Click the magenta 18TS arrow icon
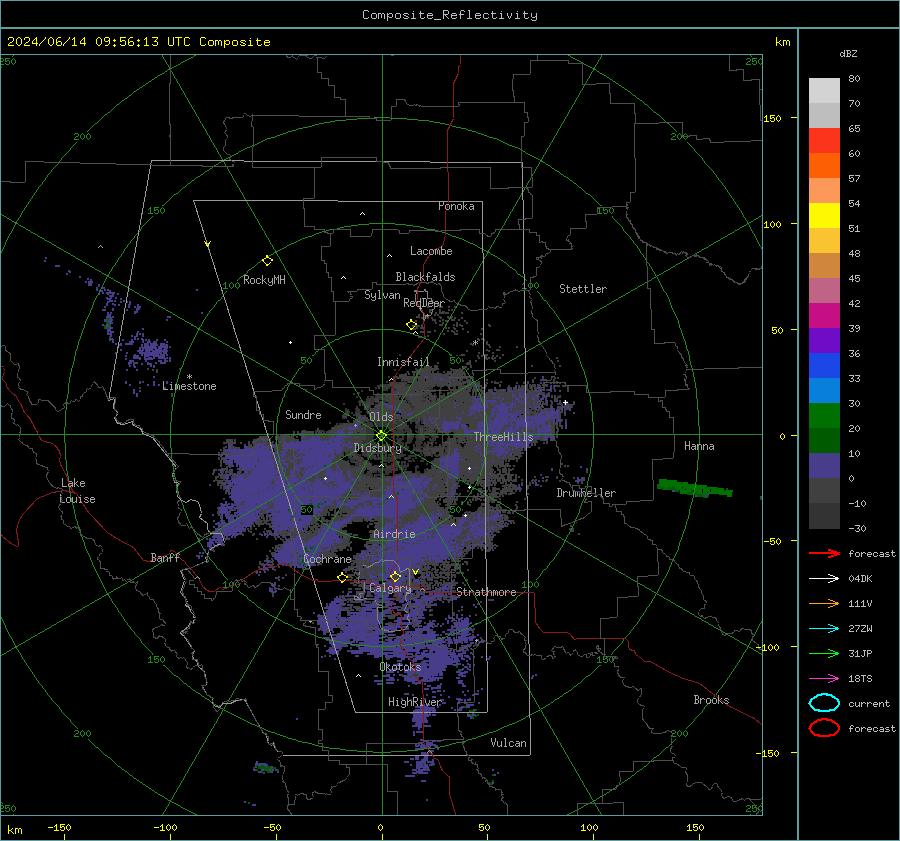The width and height of the screenshot is (900, 841). [824, 679]
